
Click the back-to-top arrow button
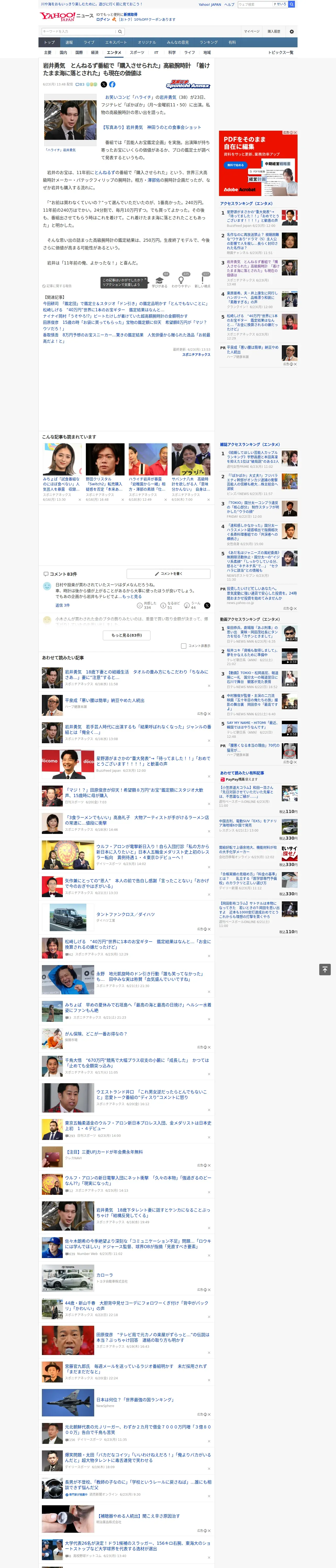pyautogui.click(x=325, y=969)
